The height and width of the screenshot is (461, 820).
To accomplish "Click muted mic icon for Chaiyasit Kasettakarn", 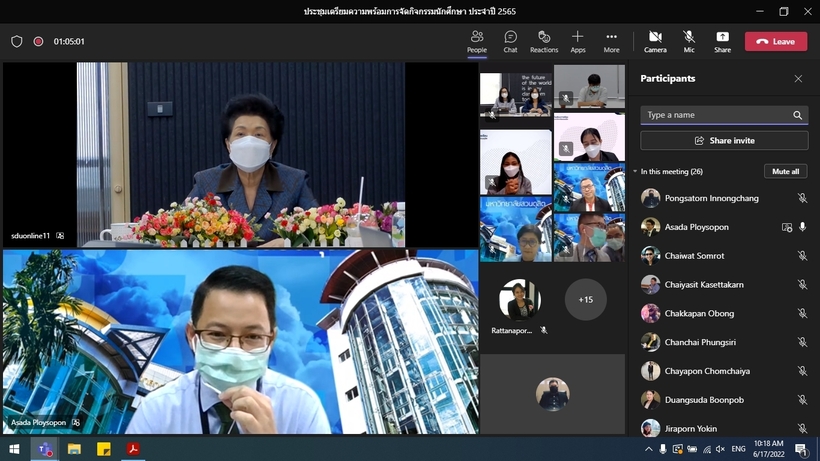I will [802, 284].
